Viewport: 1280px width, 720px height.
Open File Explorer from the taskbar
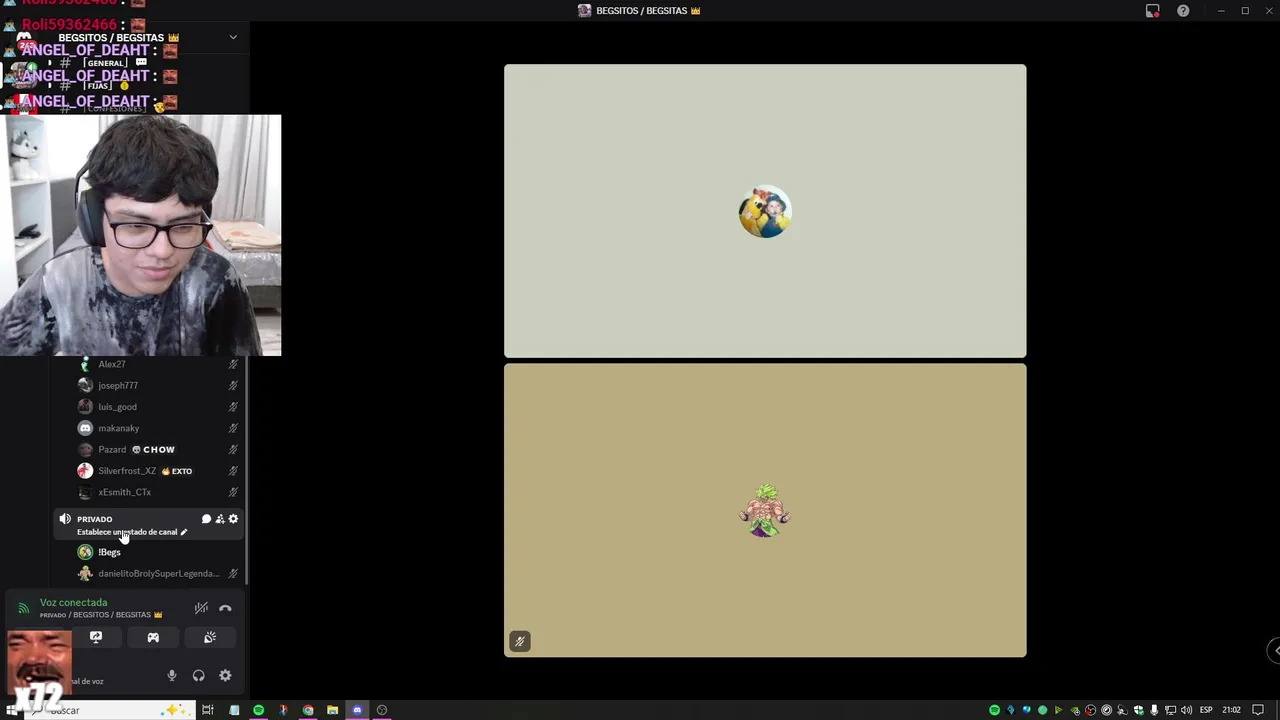pyautogui.click(x=332, y=711)
